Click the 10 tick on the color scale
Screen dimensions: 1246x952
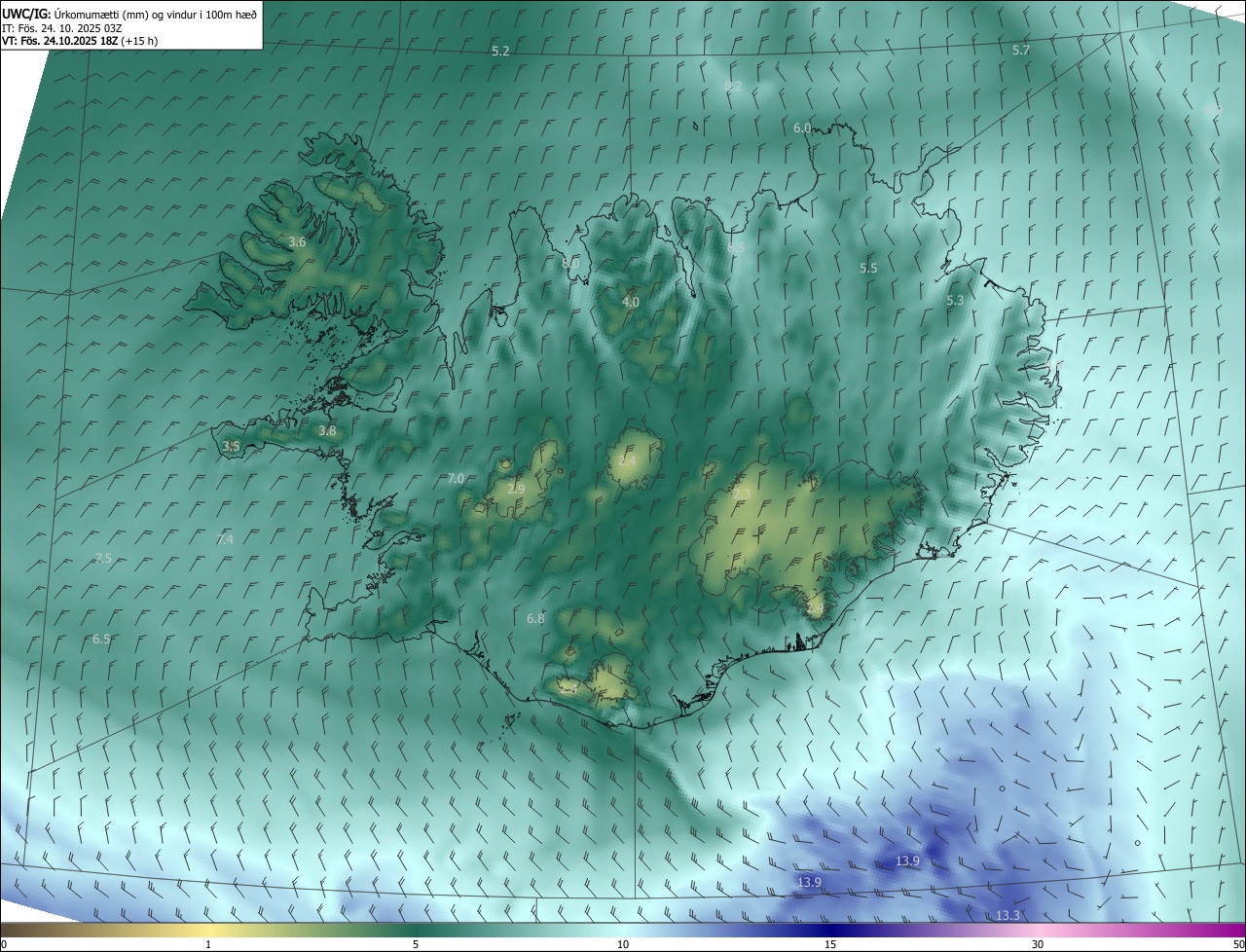point(623,944)
